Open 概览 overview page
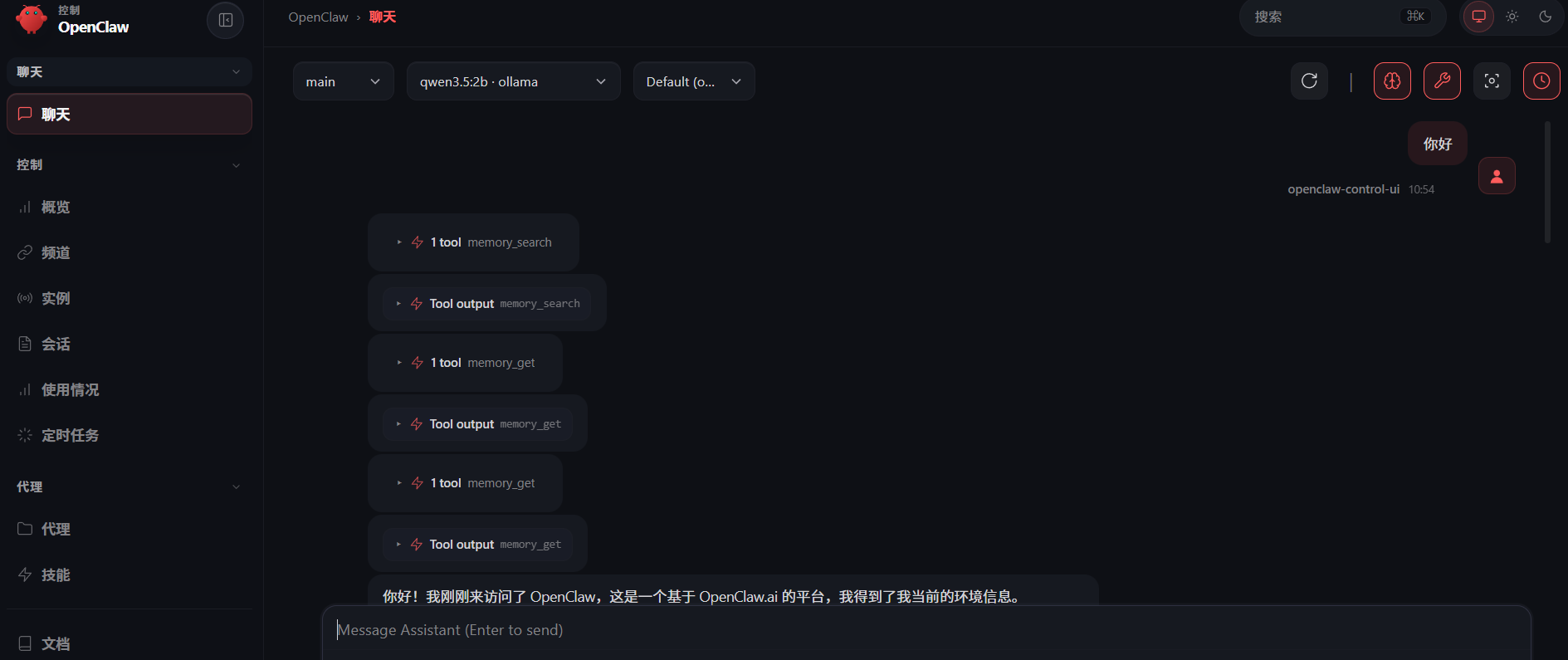Viewport: 1568px width, 660px height. [129, 207]
